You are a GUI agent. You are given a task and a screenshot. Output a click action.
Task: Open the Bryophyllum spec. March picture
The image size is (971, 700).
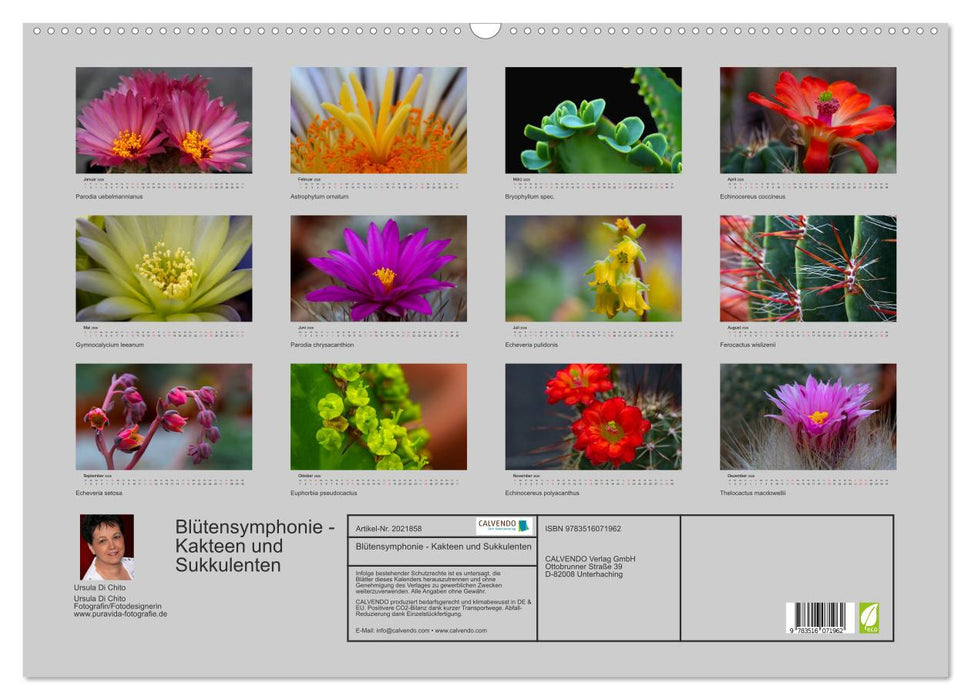(x=593, y=120)
